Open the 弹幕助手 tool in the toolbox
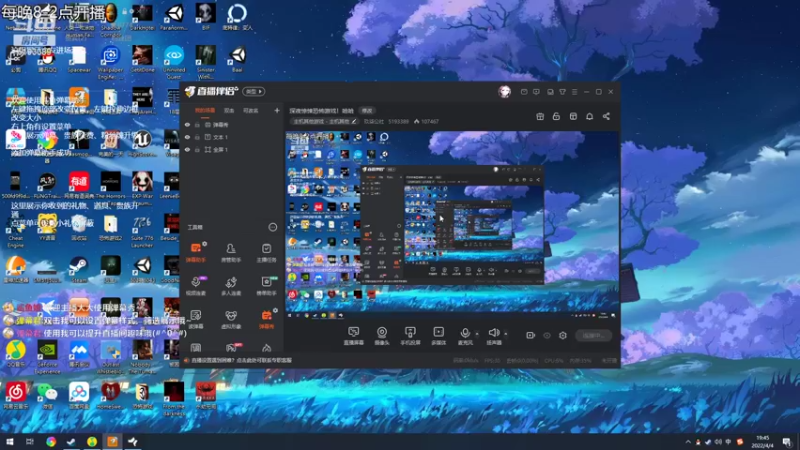Screen dimensions: 800x450 point(196,253)
